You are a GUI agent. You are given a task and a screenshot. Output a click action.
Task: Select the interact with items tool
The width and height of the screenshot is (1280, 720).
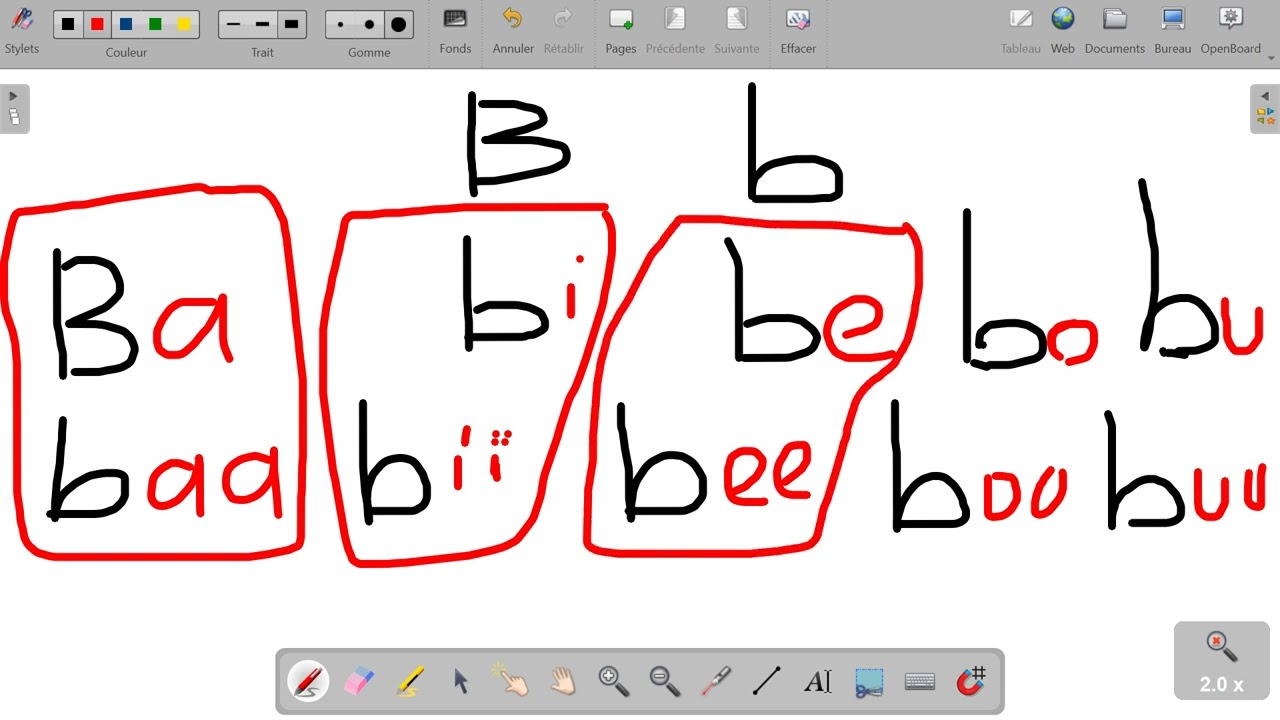click(x=512, y=682)
